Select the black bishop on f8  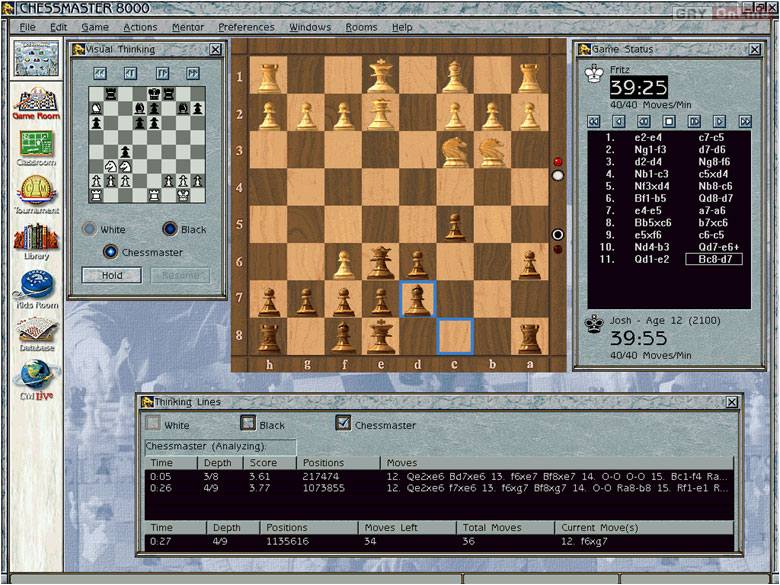click(344, 336)
